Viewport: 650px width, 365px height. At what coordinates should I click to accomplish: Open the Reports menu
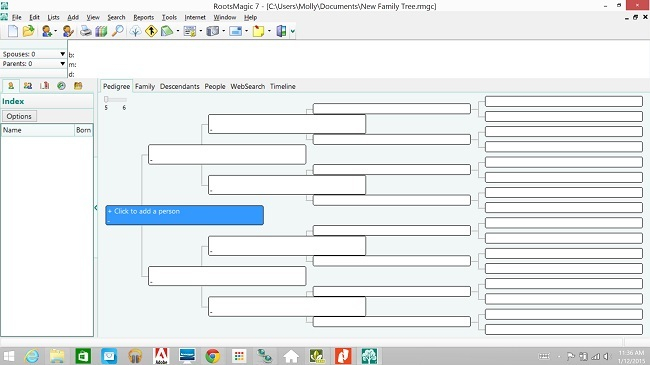click(143, 17)
